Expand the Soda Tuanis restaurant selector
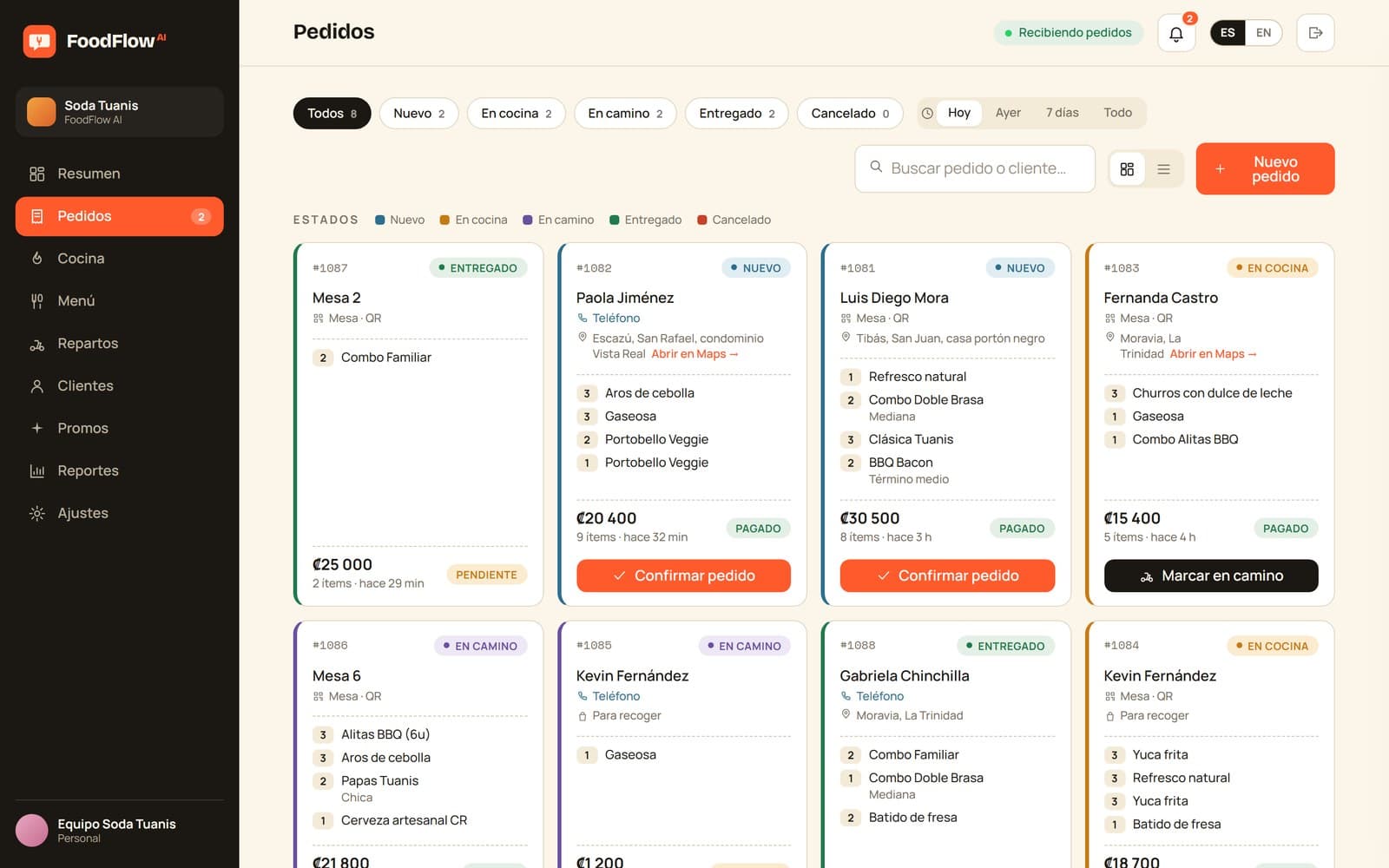 (119, 112)
